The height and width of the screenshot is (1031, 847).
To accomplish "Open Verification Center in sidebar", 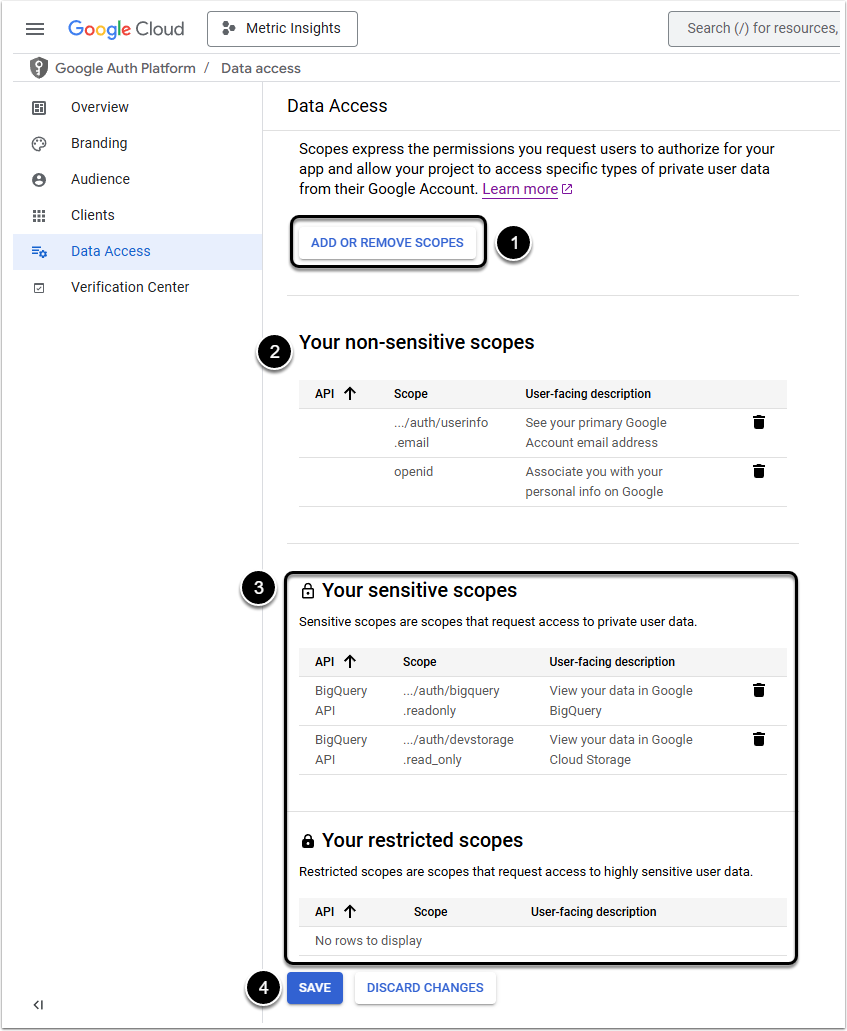I will click(130, 287).
